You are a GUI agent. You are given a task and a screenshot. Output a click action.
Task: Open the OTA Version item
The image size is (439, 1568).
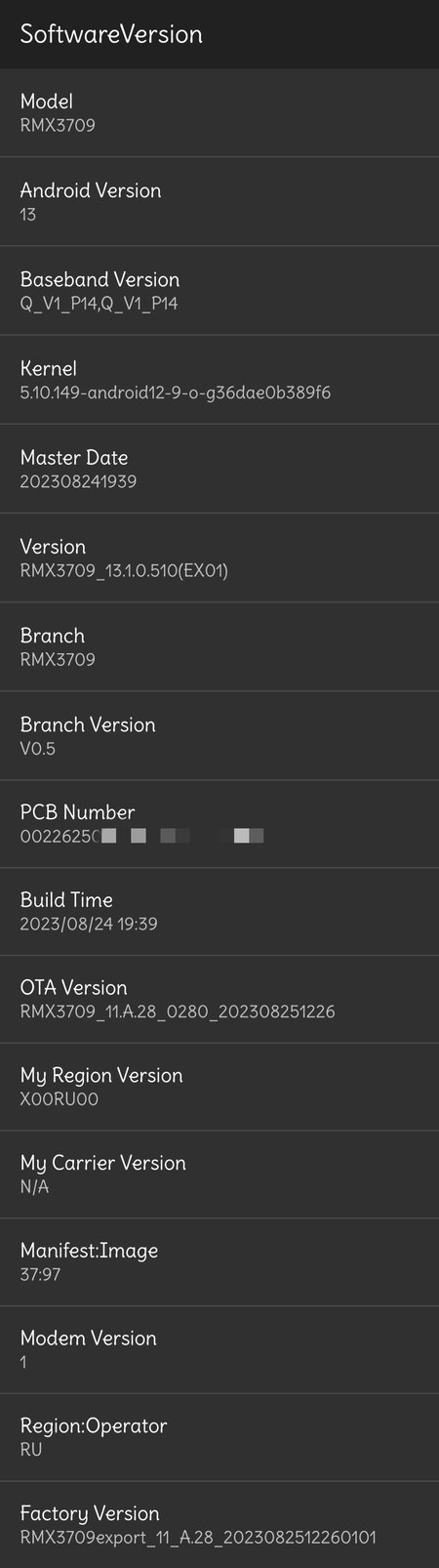pyautogui.click(x=219, y=999)
